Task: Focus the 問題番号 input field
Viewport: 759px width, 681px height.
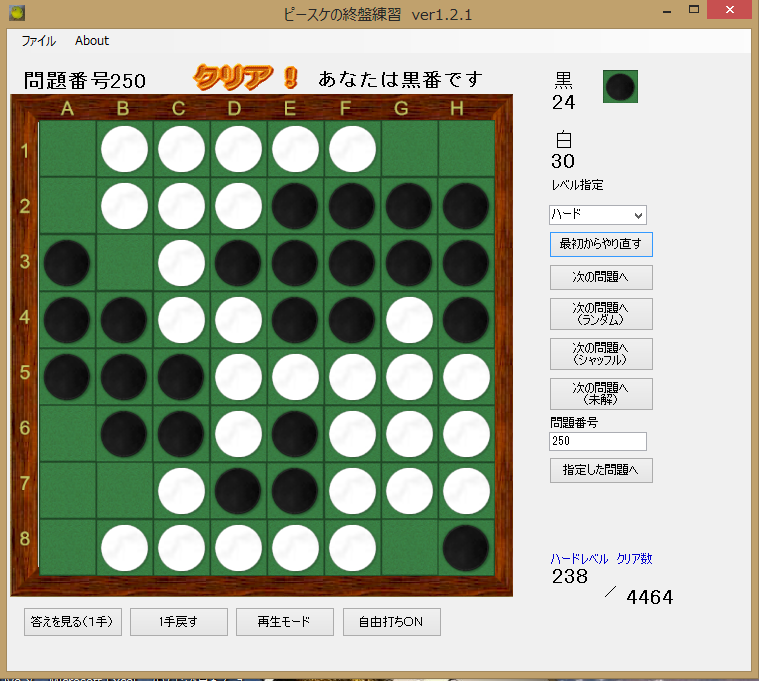Action: 598,441
